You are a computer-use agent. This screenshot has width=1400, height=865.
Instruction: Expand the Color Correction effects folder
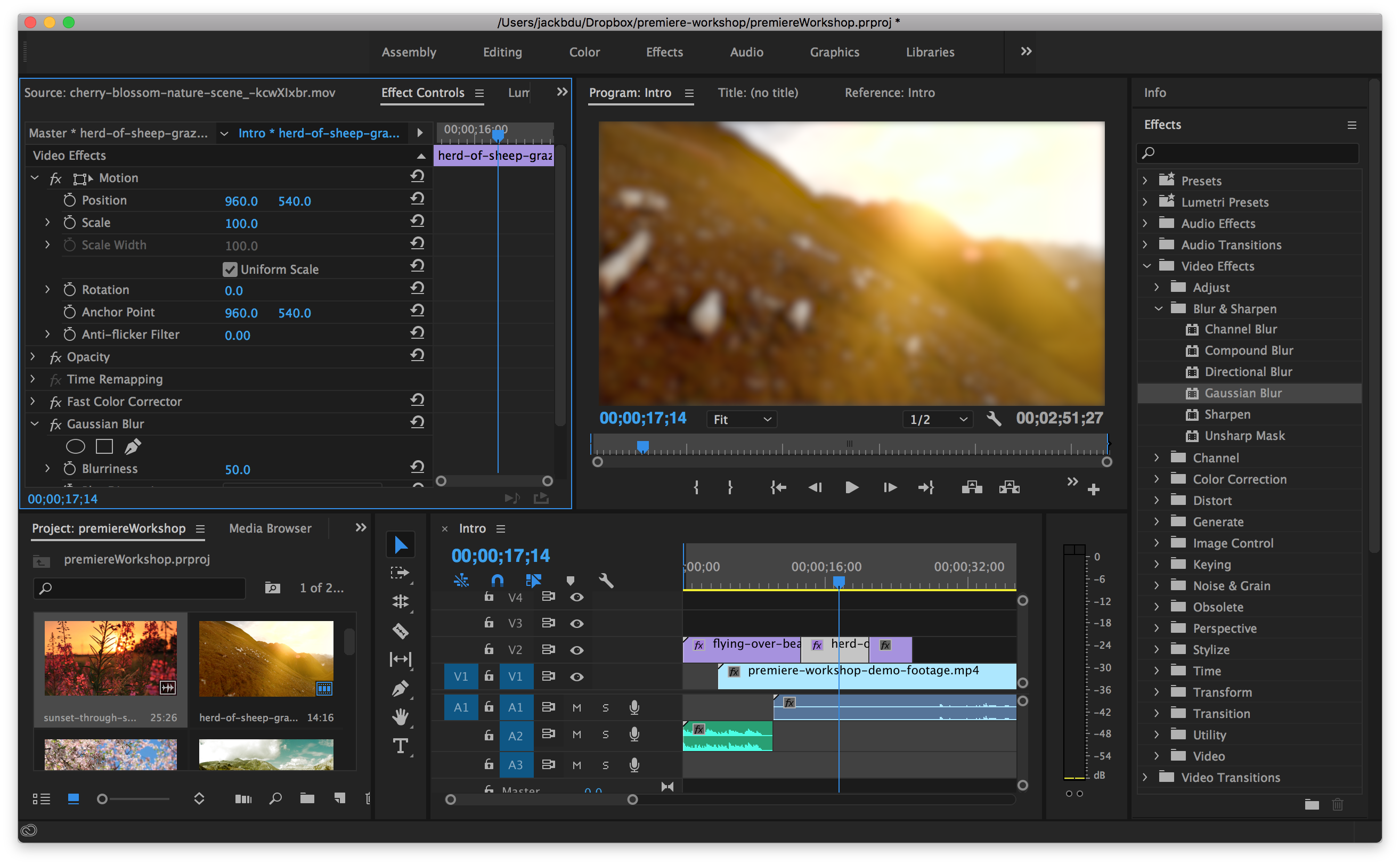coord(1156,479)
